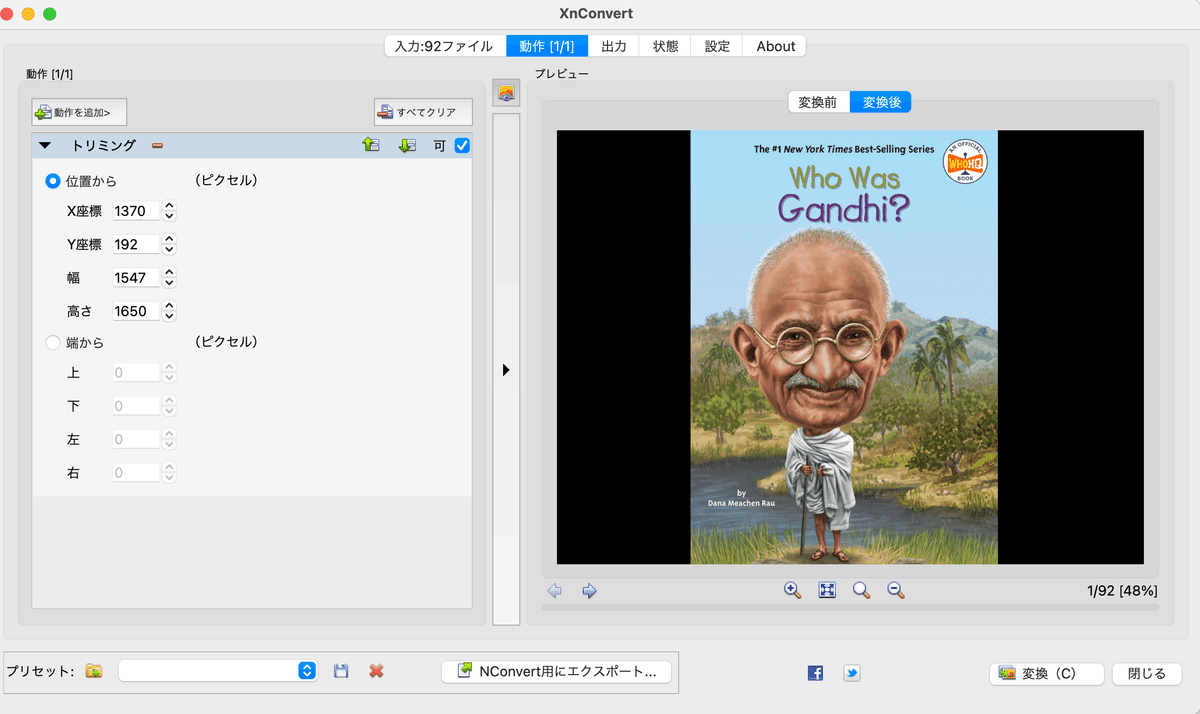Image resolution: width=1200 pixels, height=714 pixels.
Task: Switch to the 動作 [1/1] tab
Action: coord(547,46)
